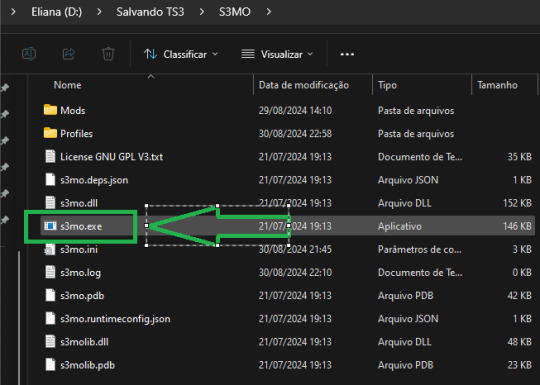Click the s3mo.runtimeconfig.json file icon
Viewport: 540px width, 385px height.
click(50, 318)
